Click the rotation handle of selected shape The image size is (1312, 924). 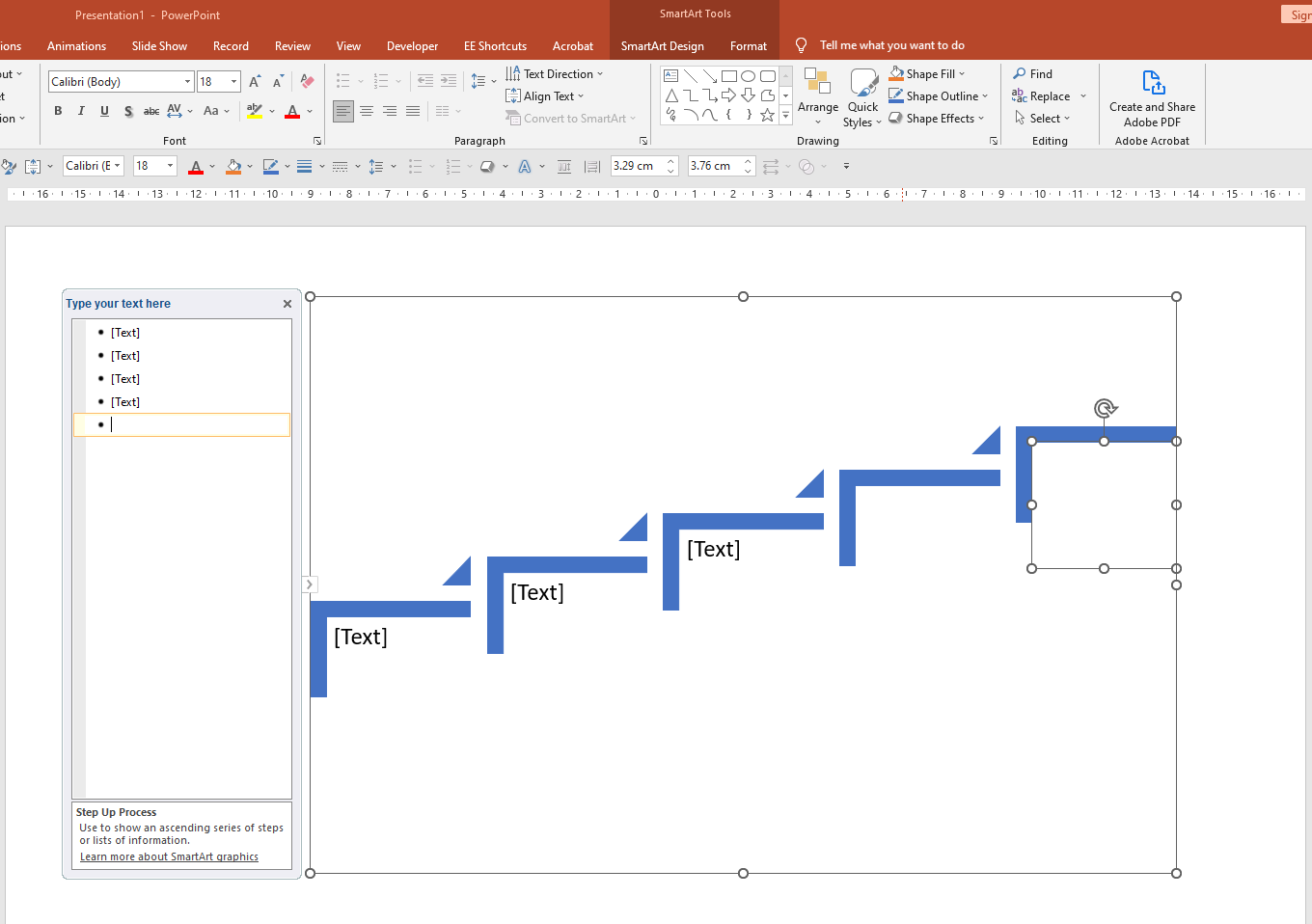click(1106, 408)
